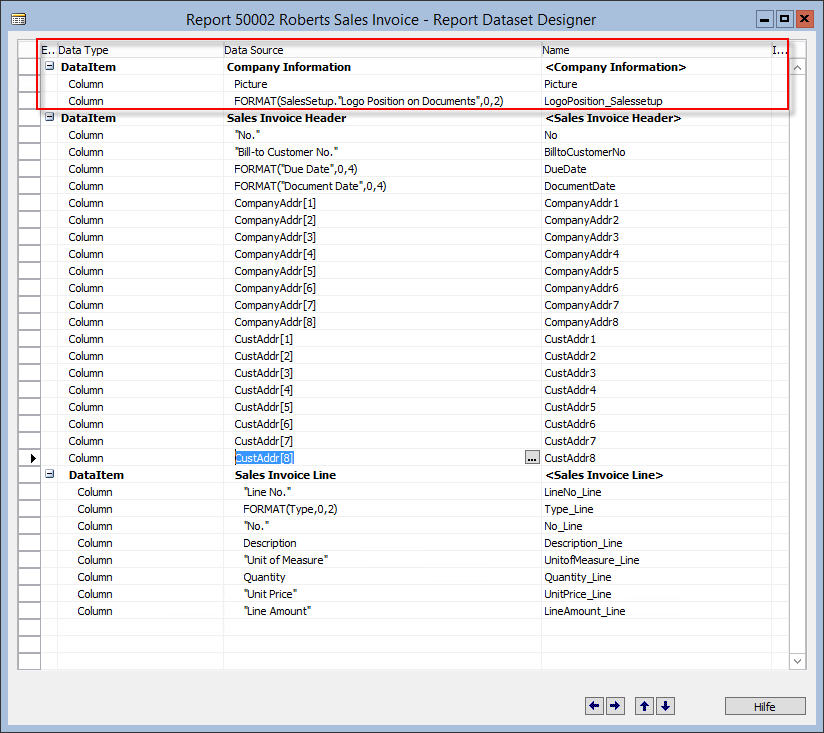The width and height of the screenshot is (824, 733).
Task: Select the FORMAT(Type,0,2) cell
Action: pyautogui.click(x=382, y=509)
